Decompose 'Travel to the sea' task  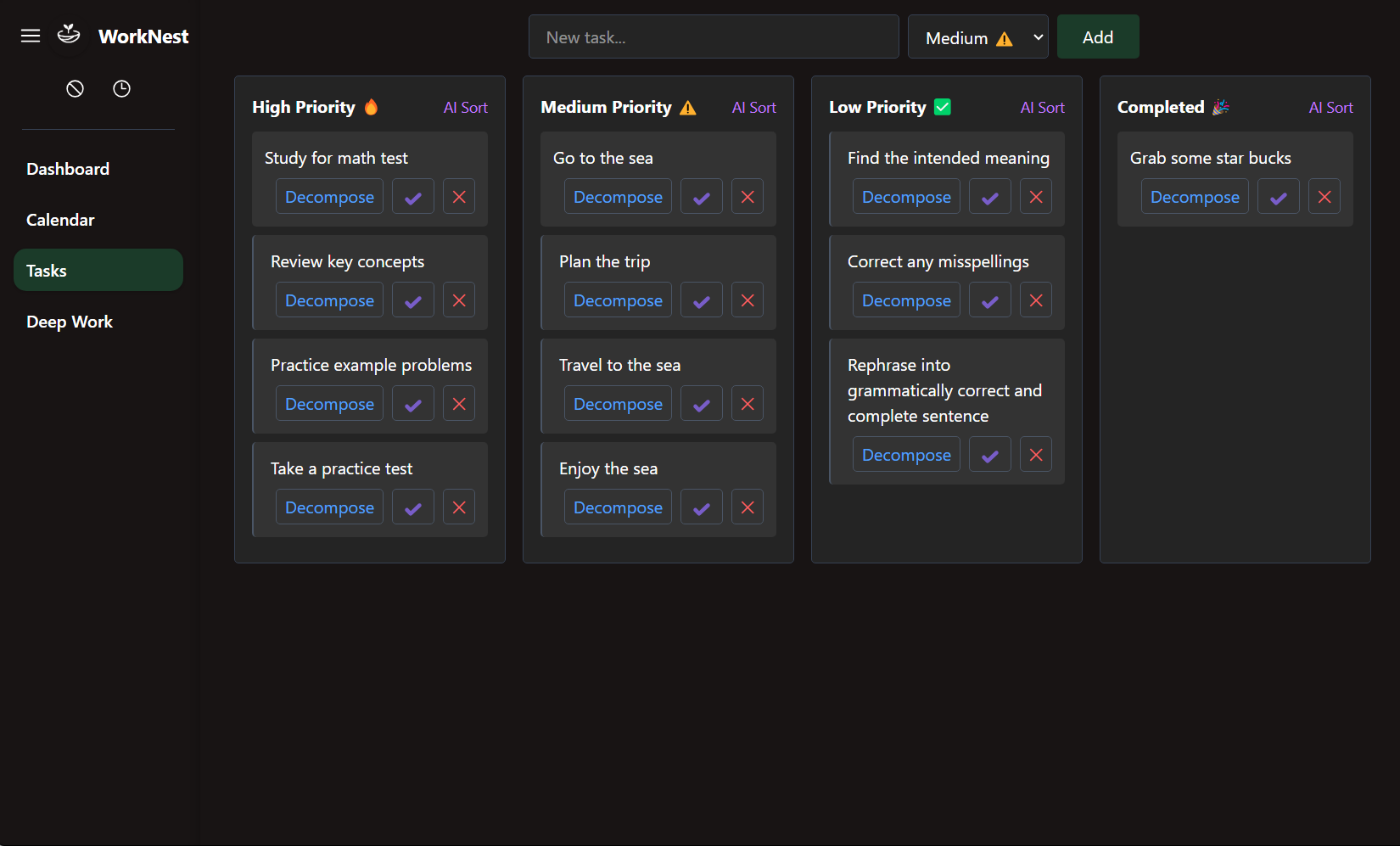(618, 404)
